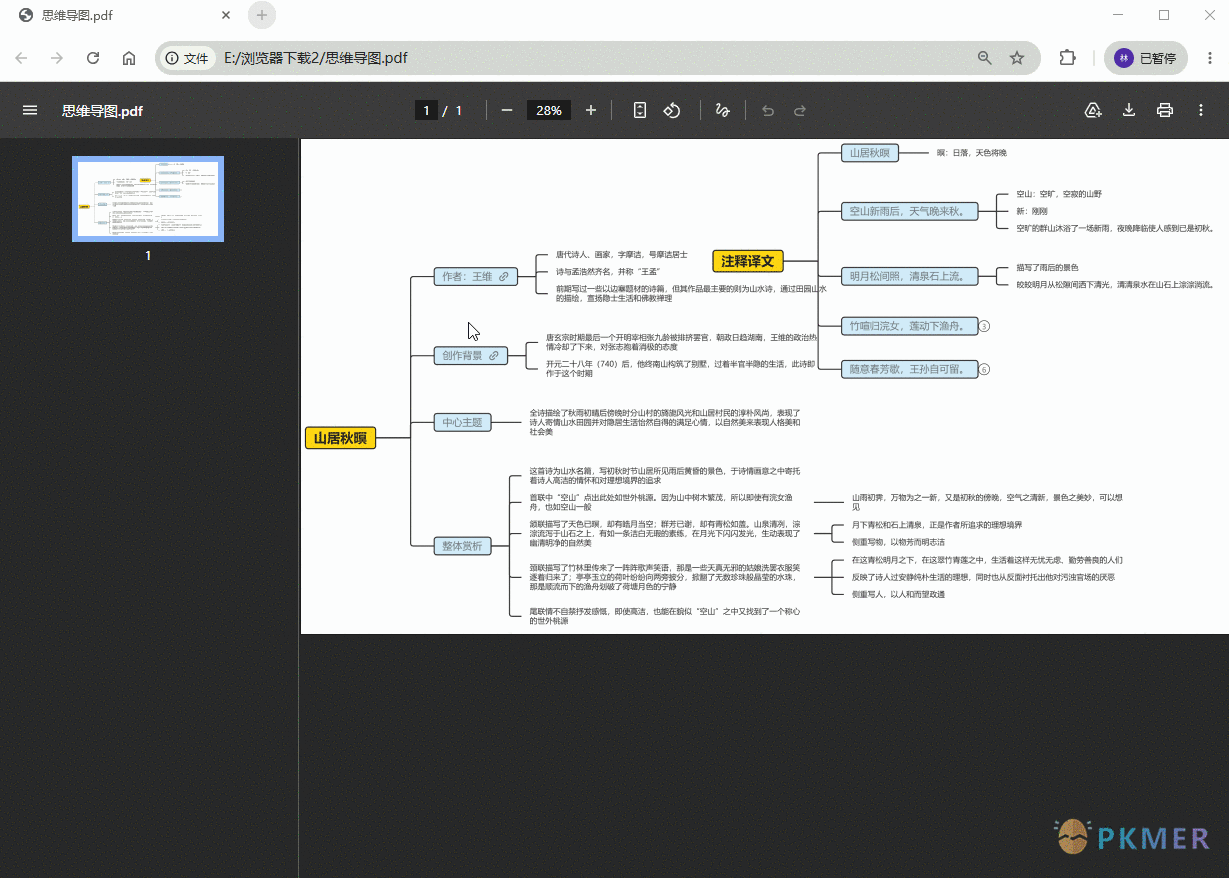Click the link icon in 作者：王维 node
Viewport: 1229px width, 878px height.
(x=504, y=276)
